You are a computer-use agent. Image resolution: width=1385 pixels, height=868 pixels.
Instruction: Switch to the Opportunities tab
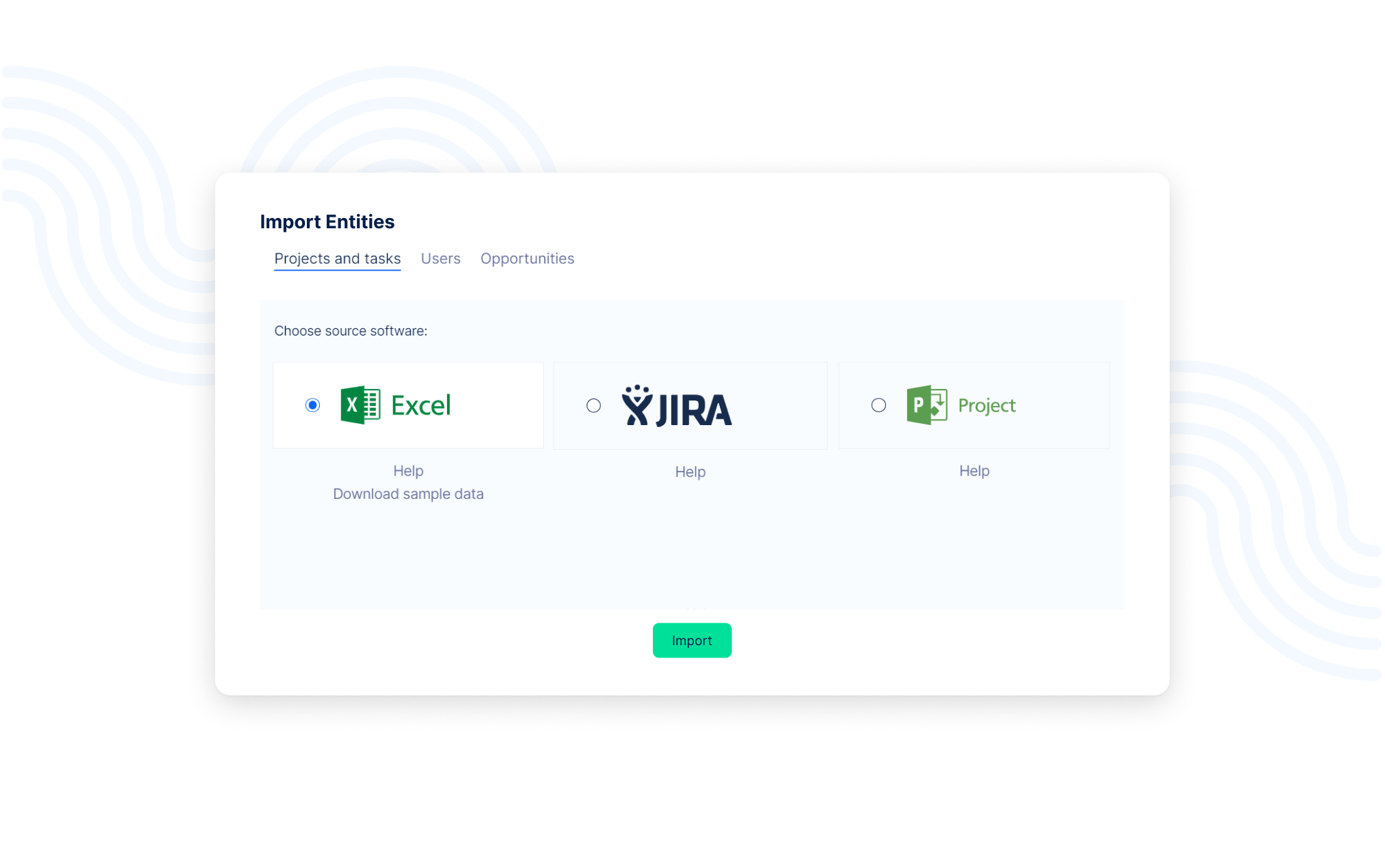(x=527, y=259)
